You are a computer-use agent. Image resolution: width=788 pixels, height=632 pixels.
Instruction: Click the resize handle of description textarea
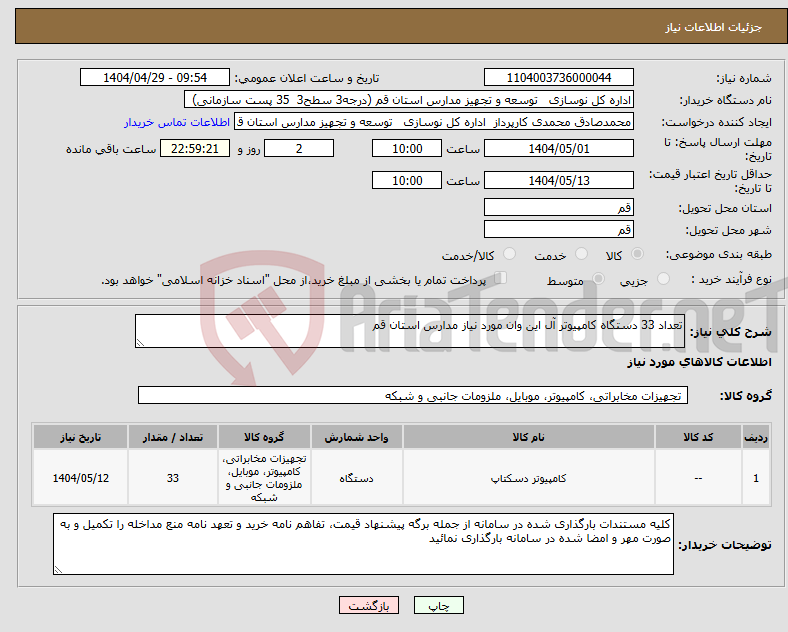140,343
